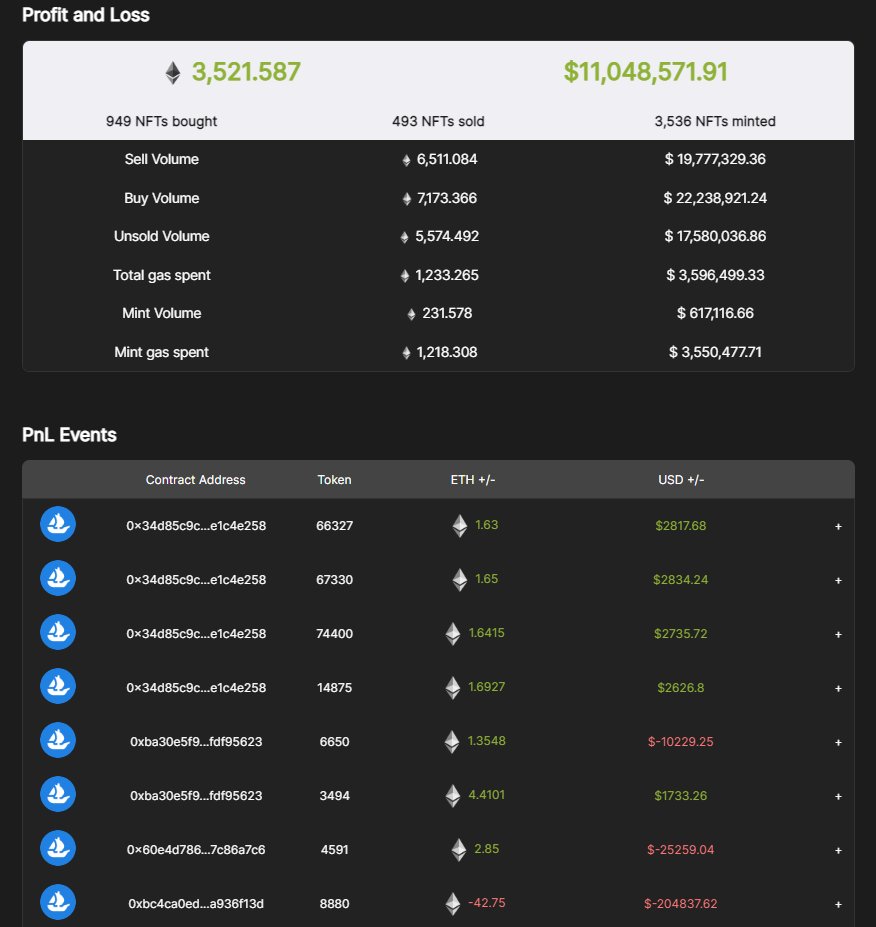Click OpenSea icon in token 66327 row
The width and height of the screenshot is (876, 927).
tap(58, 524)
